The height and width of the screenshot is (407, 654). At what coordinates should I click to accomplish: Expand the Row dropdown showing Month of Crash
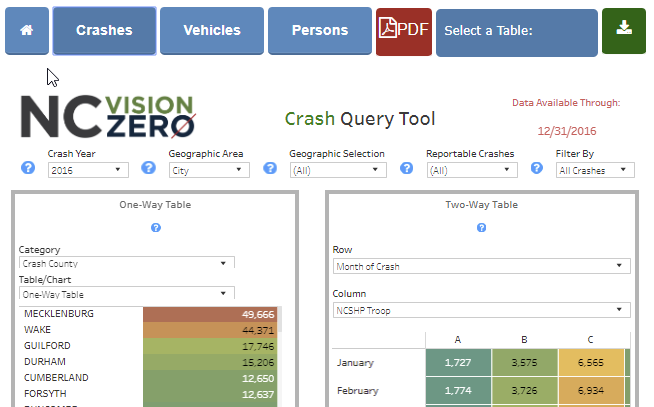(481, 266)
